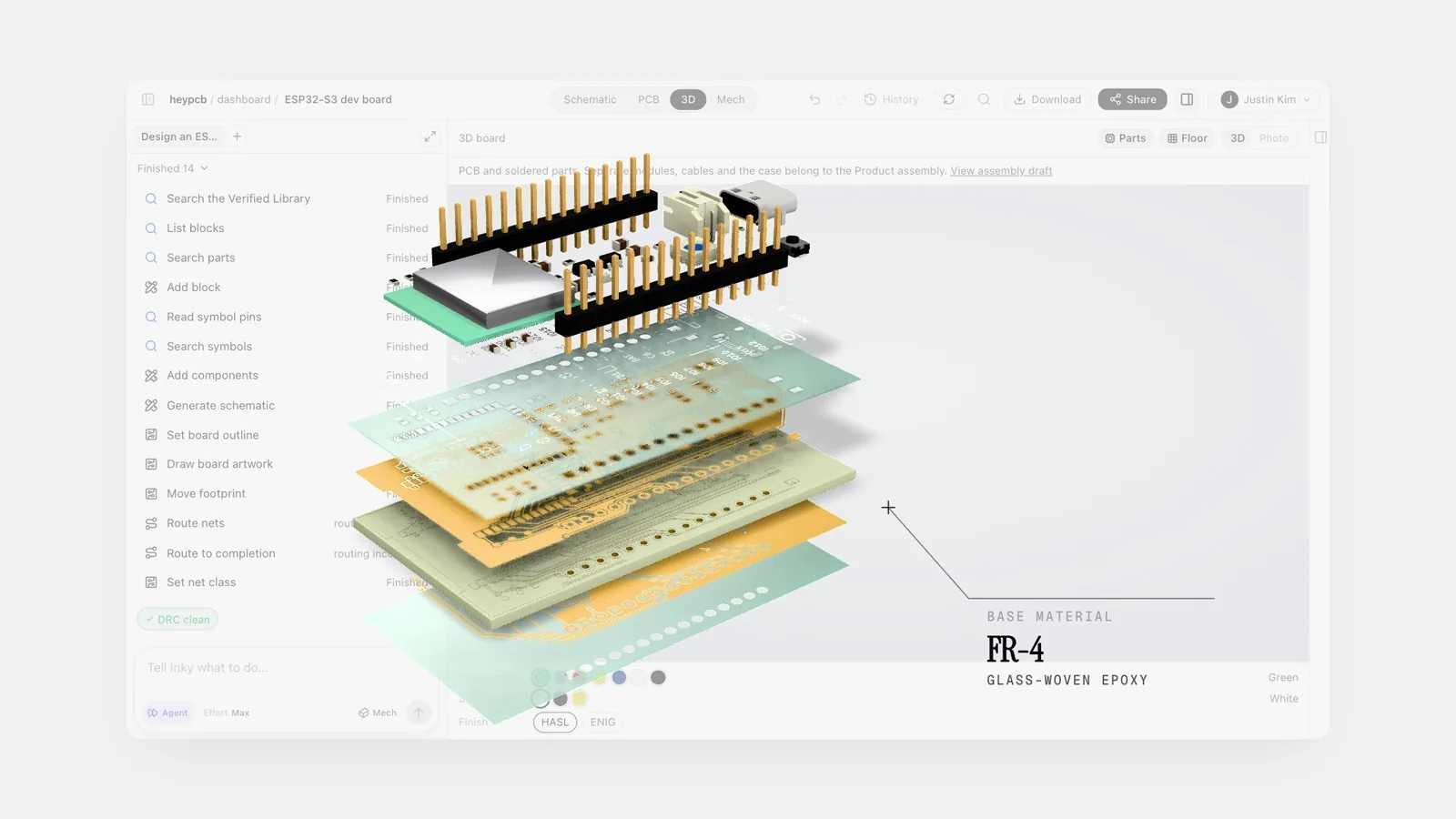The height and width of the screenshot is (819, 1456).
Task: Click the Route nets icon
Action: point(151,523)
